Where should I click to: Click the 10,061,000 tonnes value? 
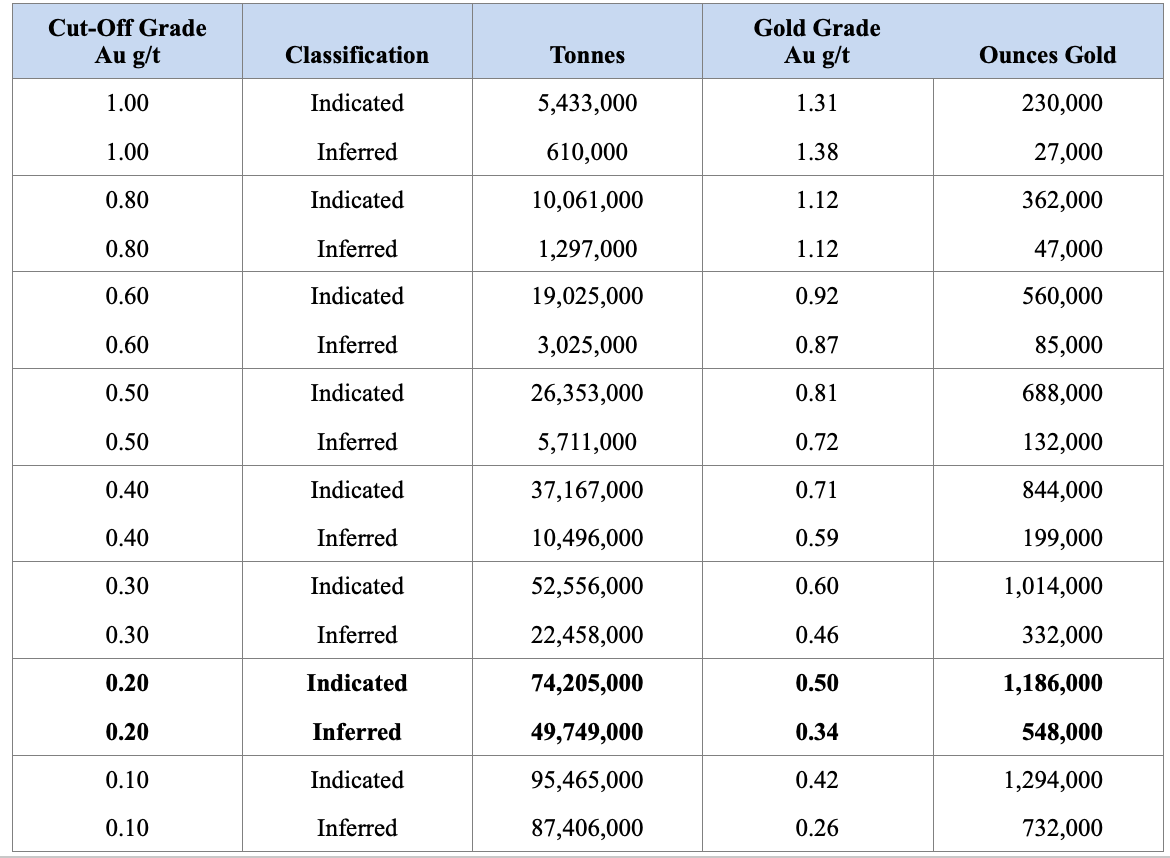coord(587,200)
